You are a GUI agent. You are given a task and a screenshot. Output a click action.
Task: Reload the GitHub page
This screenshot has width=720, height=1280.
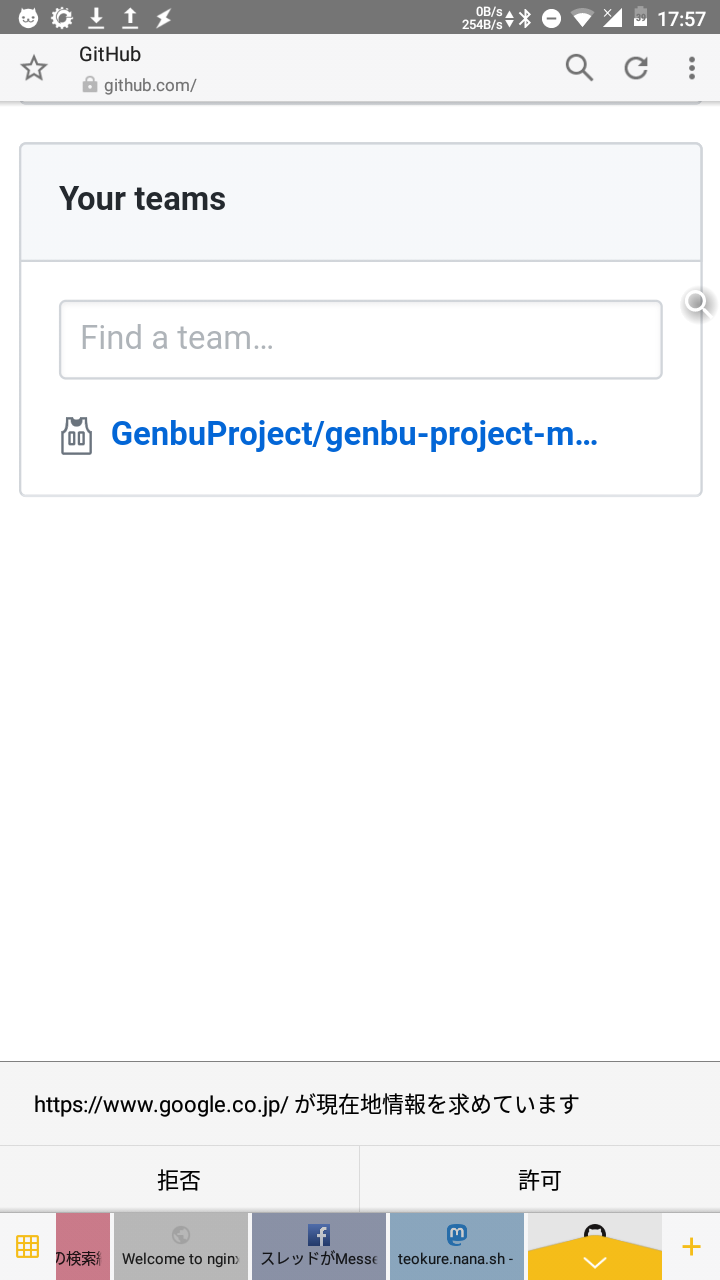636,68
